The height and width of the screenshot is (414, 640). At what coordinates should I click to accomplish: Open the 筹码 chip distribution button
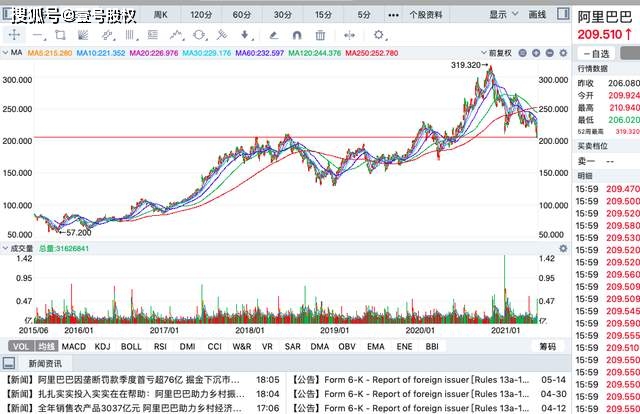pos(548,347)
